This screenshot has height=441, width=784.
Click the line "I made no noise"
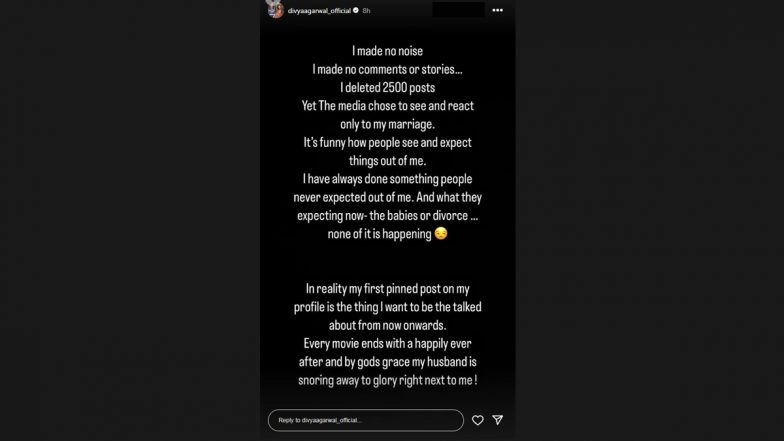click(387, 50)
